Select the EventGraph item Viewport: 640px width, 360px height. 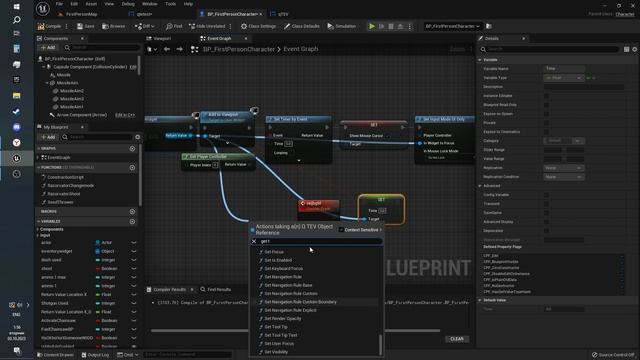tap(59, 158)
